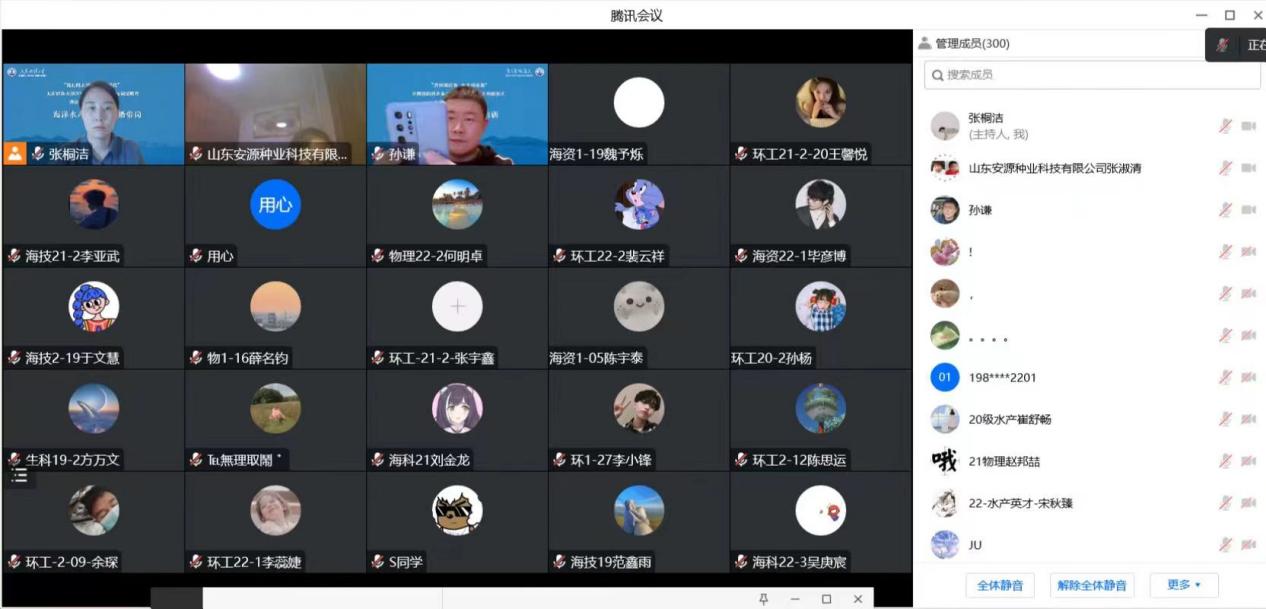
Task: Click camera icon next to 山东安源种业科技有限公司张淑清
Action: [1248, 168]
